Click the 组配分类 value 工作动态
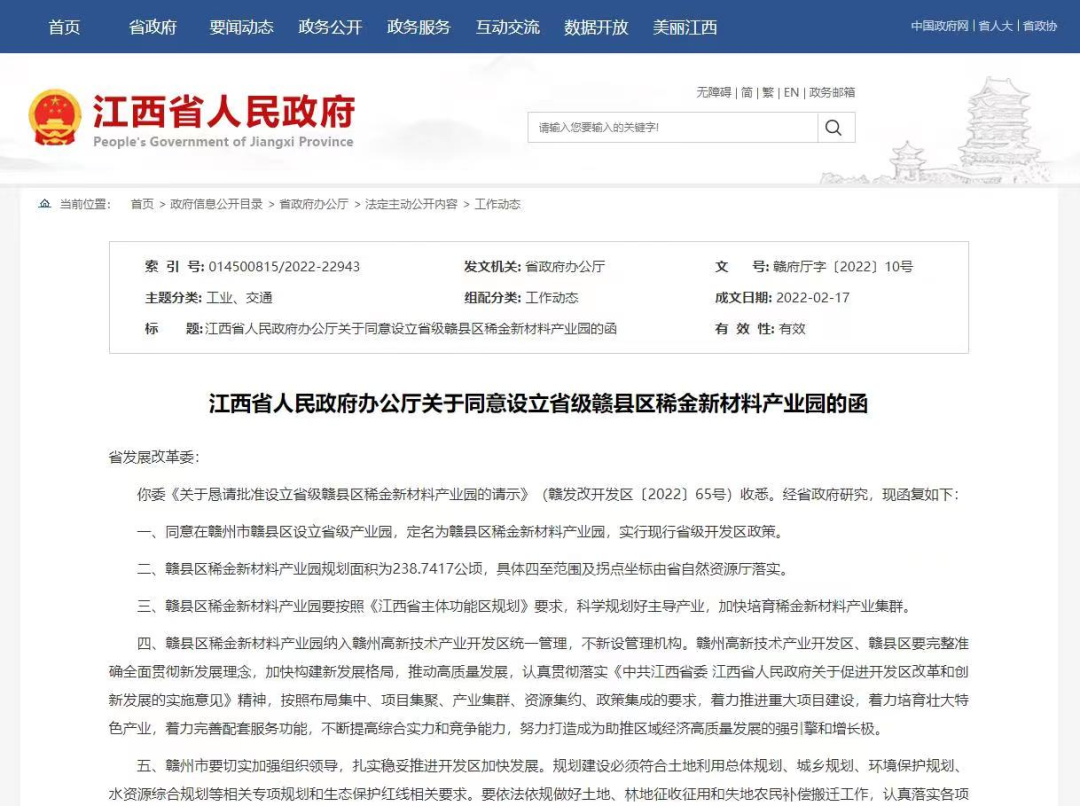This screenshot has height=806, width=1080. coord(552,298)
